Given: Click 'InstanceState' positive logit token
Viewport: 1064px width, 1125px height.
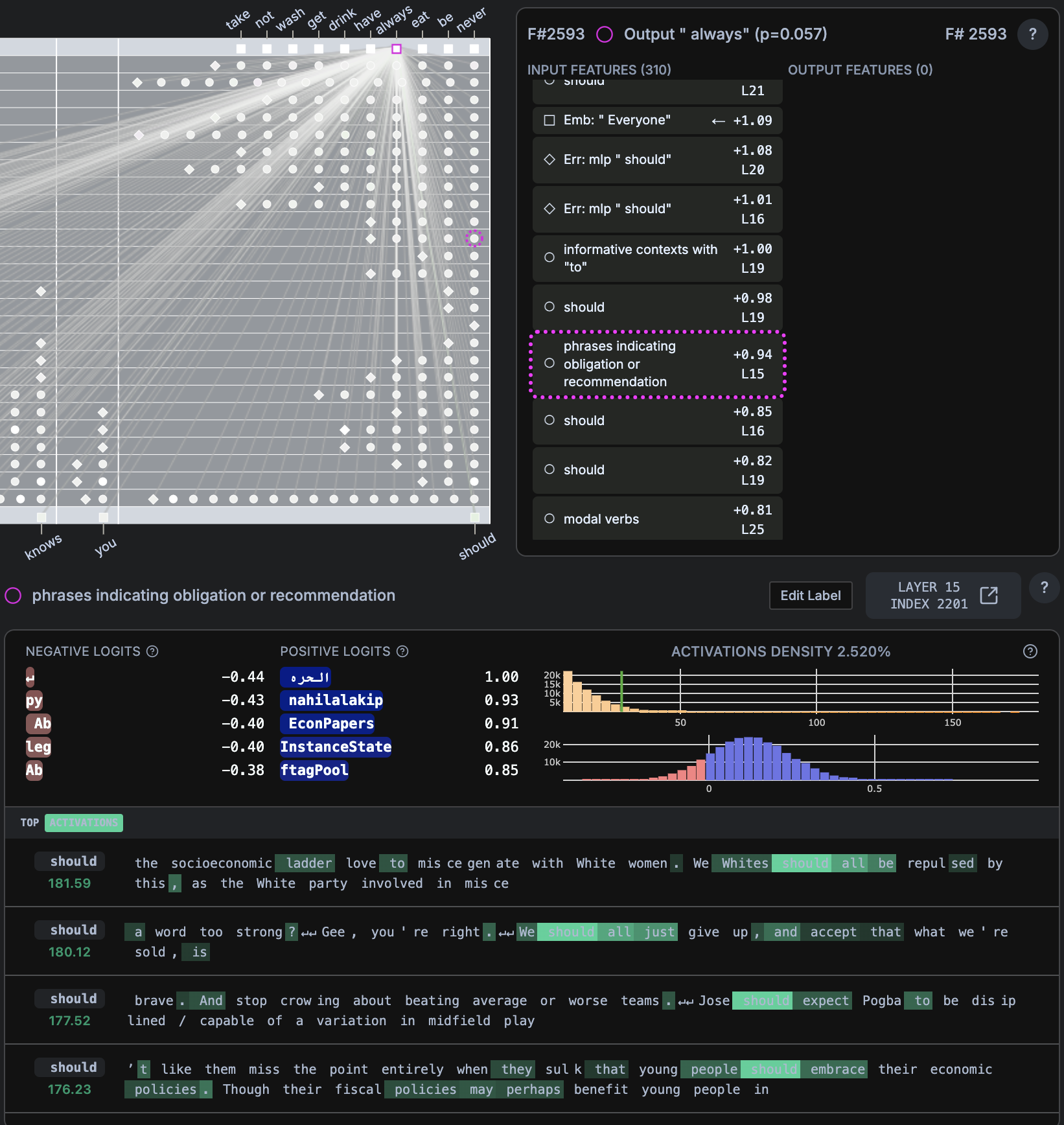Looking at the screenshot, I should coord(336,747).
